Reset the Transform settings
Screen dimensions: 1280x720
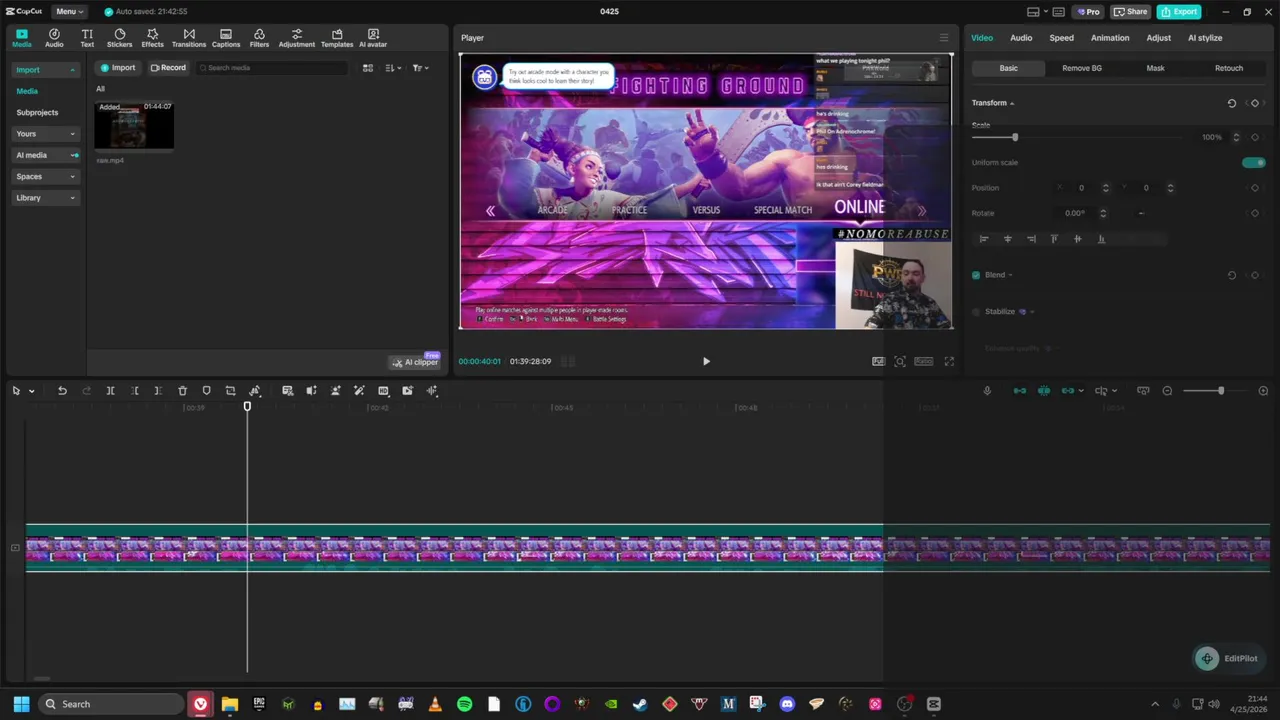coord(1232,103)
